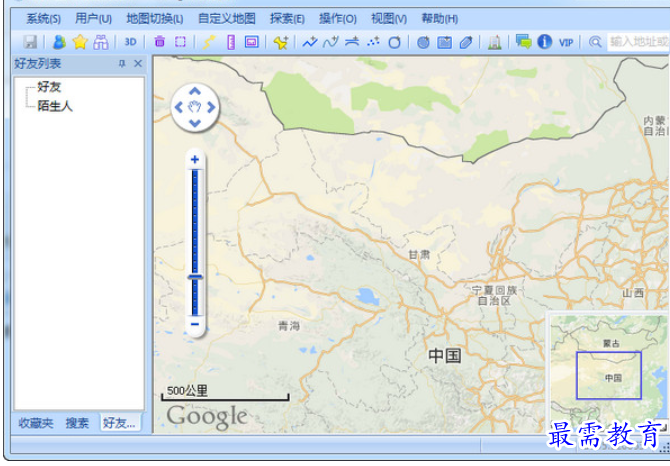
Task: Click the 宁夏回族自治区 map label
Action: [494, 296]
